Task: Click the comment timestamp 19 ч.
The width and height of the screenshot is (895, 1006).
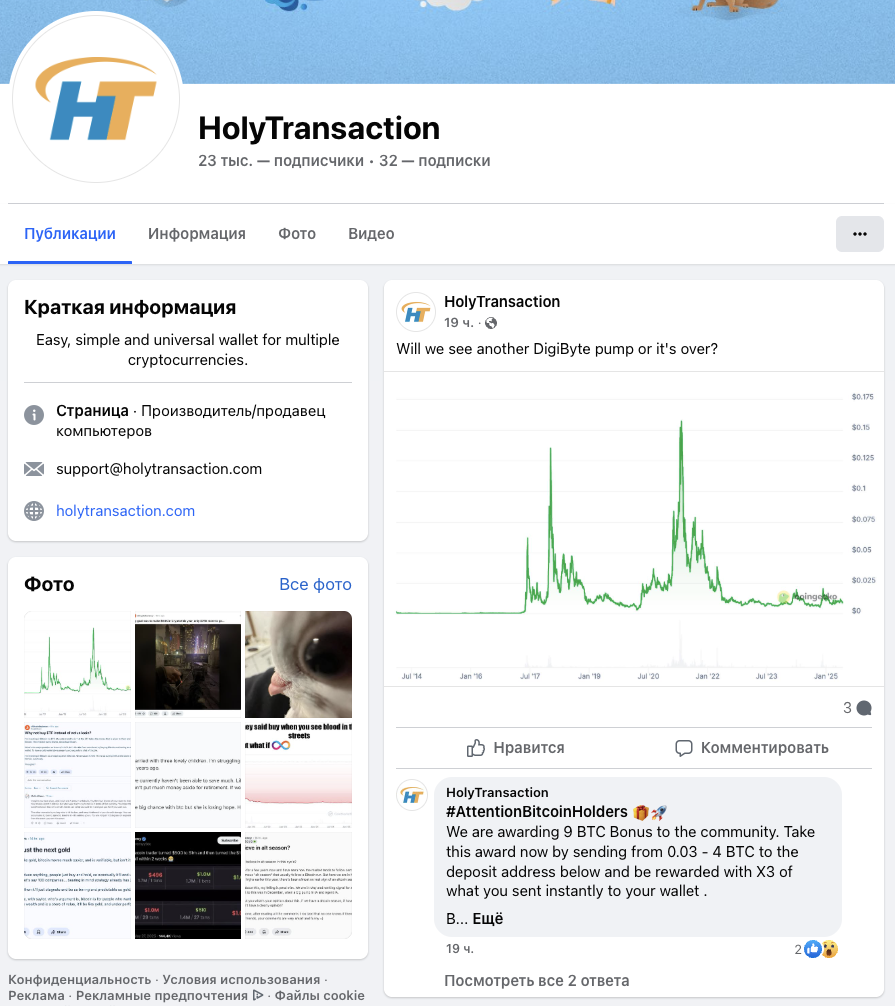Action: coord(460,948)
